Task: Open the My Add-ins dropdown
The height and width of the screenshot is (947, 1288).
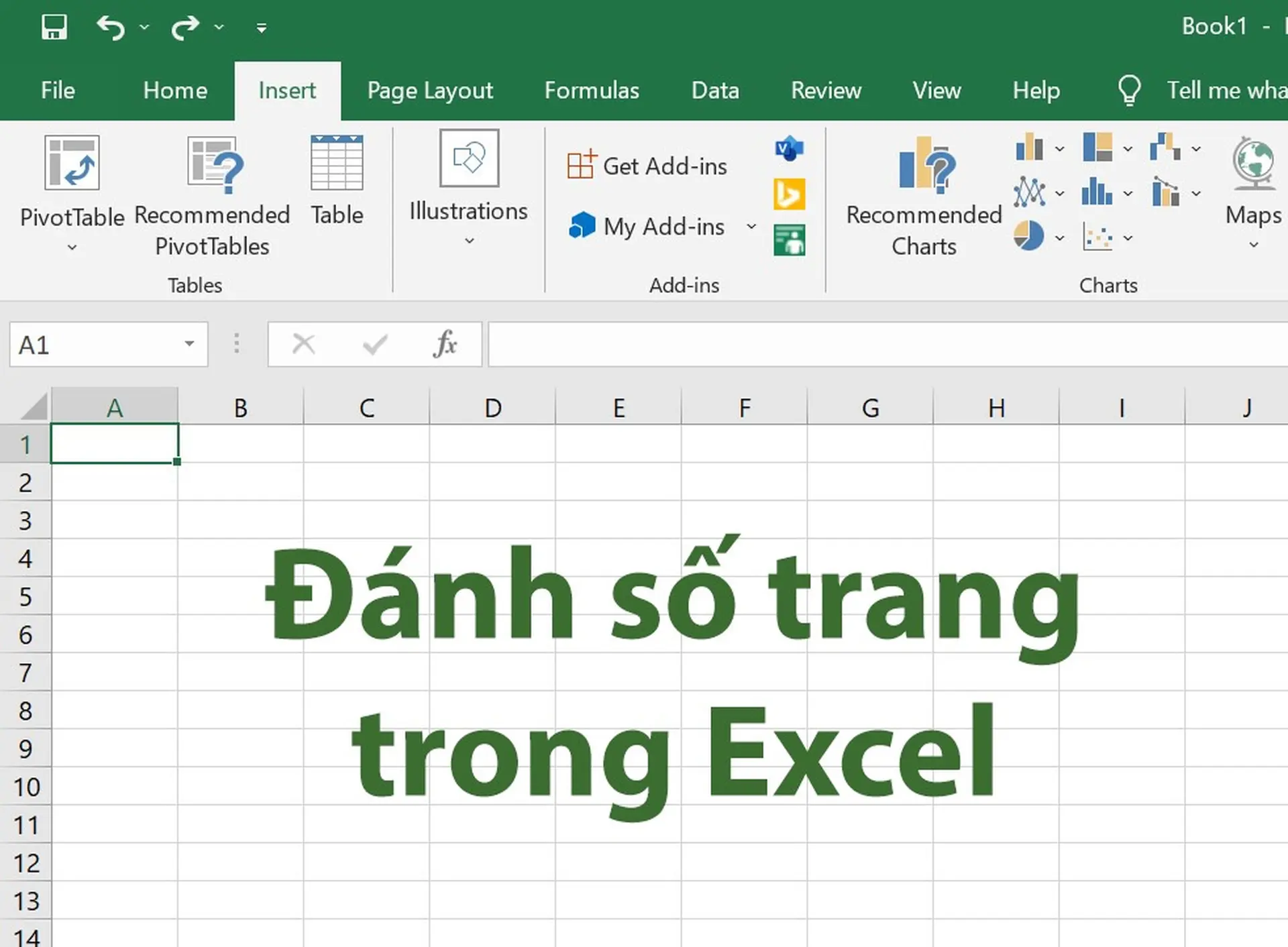Action: tap(751, 227)
